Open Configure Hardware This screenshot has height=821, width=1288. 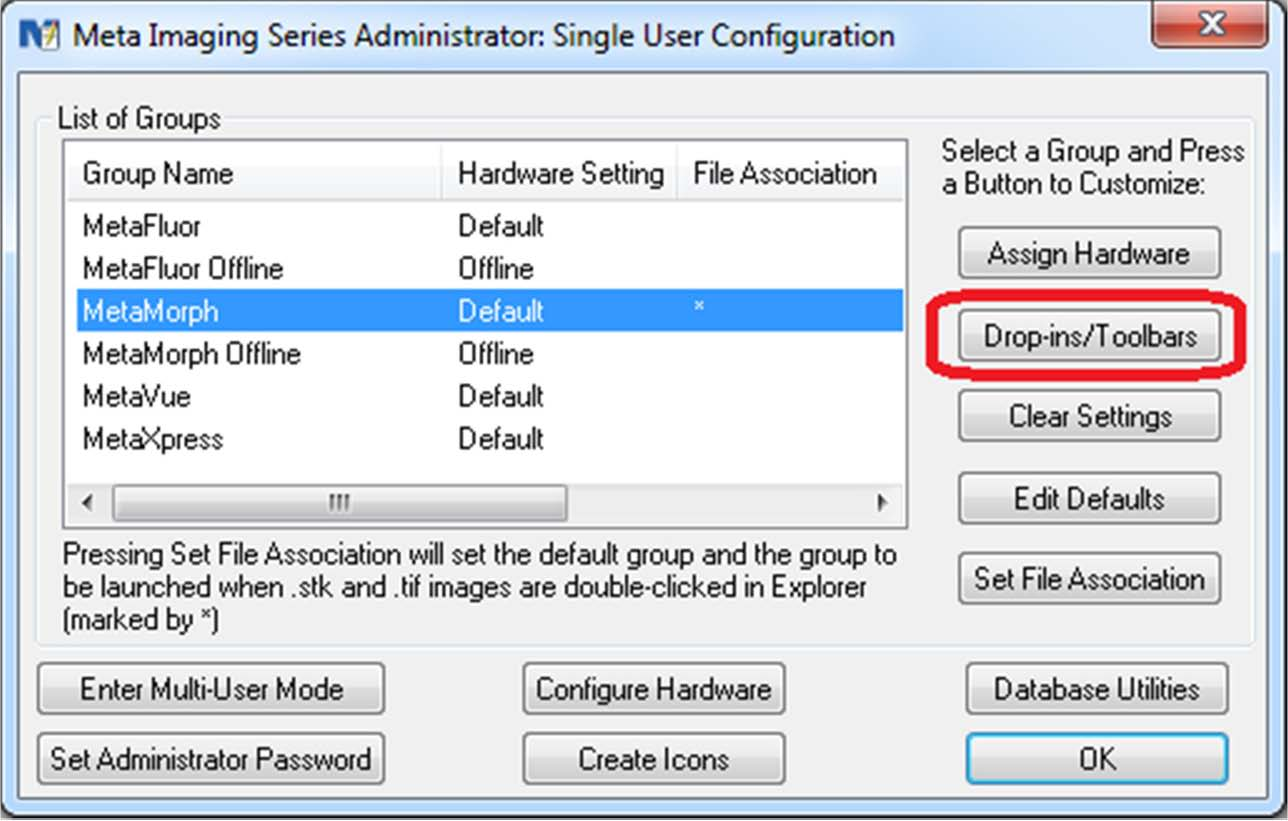pos(653,689)
